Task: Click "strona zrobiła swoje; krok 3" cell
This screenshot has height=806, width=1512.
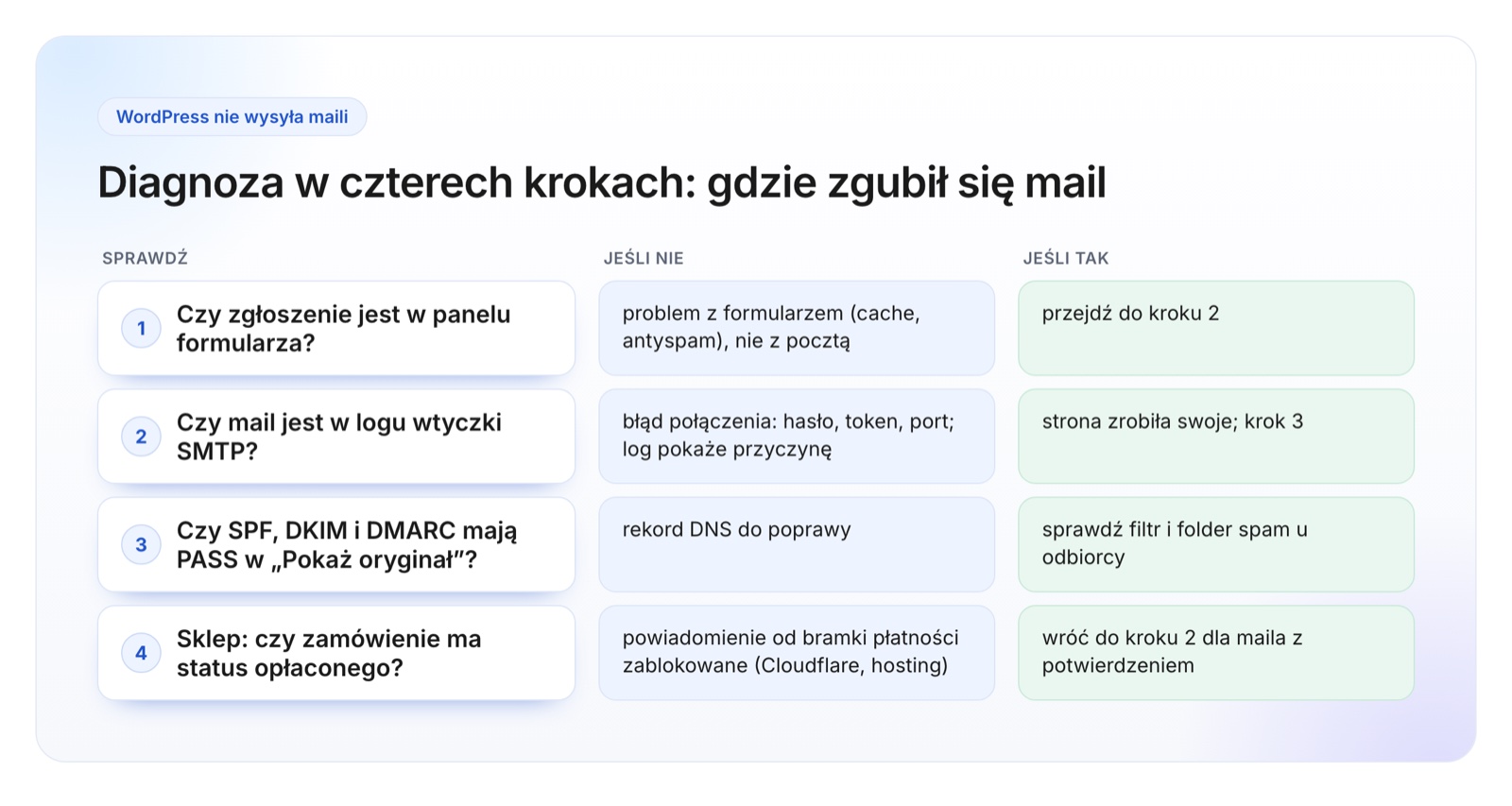Action: click(x=1216, y=437)
